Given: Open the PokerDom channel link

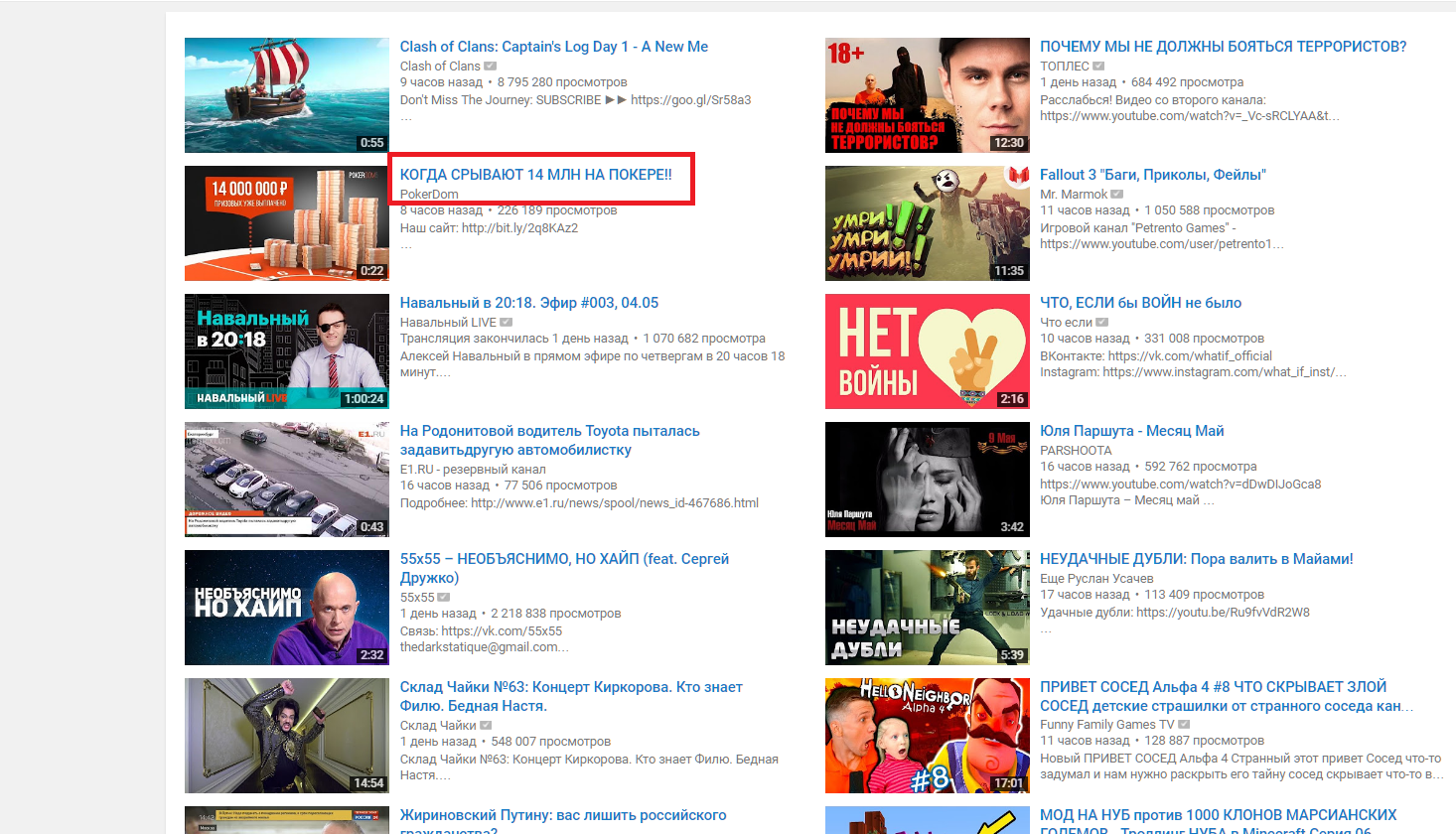Looking at the screenshot, I should point(429,195).
